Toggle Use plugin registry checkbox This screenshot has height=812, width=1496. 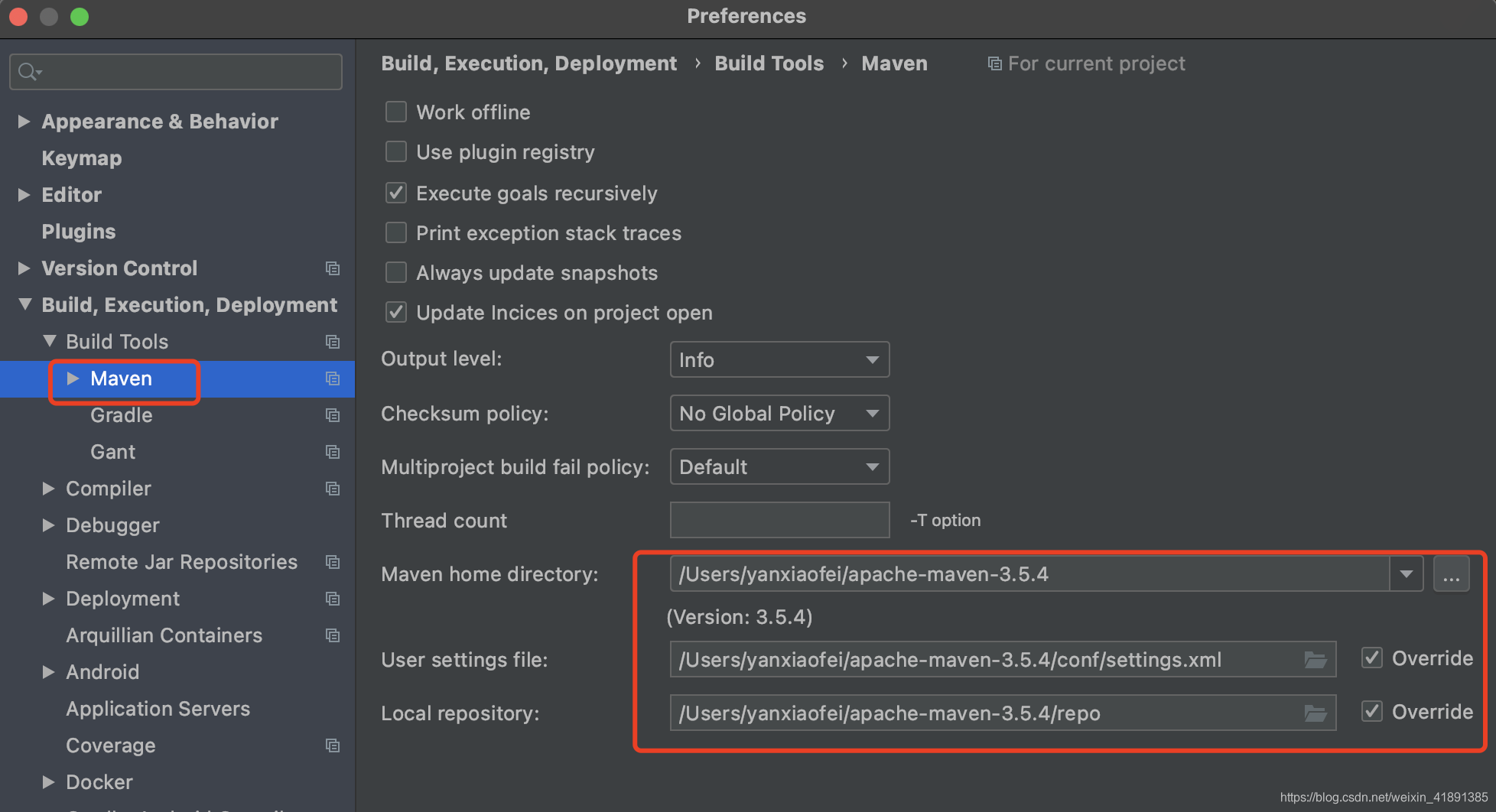coord(396,152)
